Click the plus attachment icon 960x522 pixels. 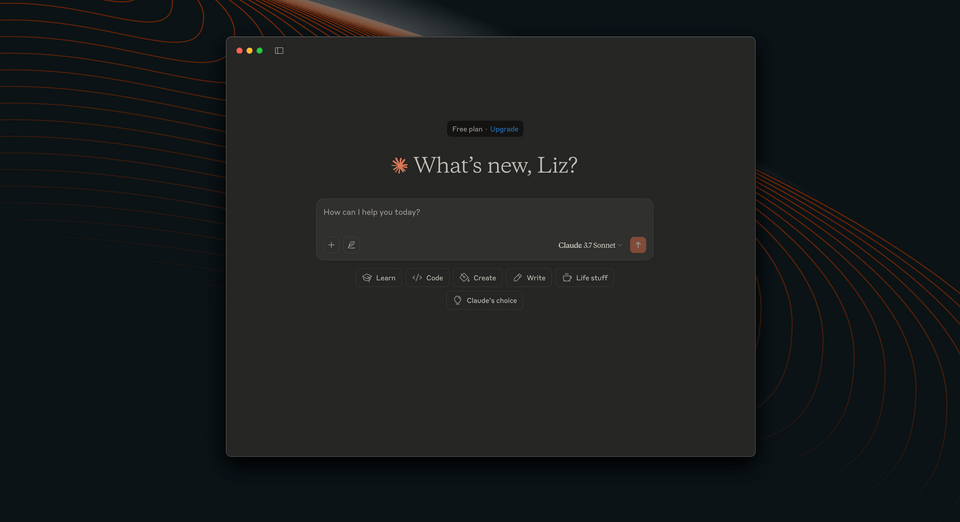tap(331, 245)
